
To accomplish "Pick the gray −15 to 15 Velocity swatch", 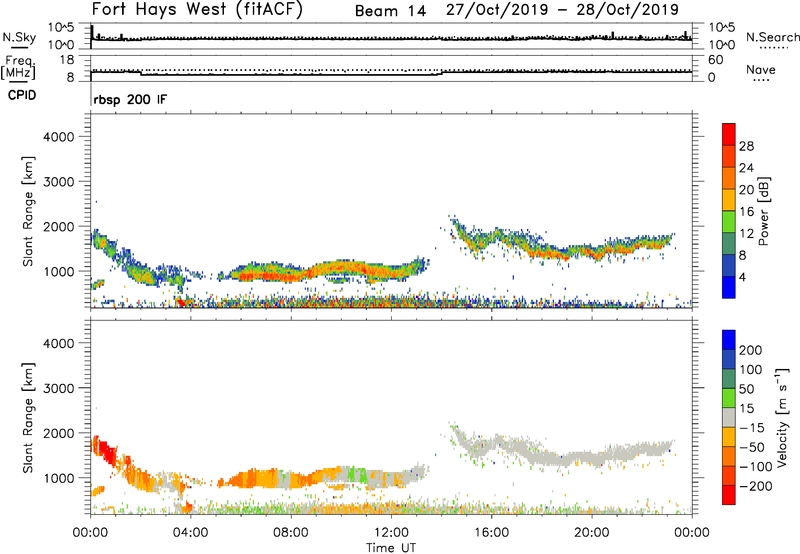I will [729, 417].
